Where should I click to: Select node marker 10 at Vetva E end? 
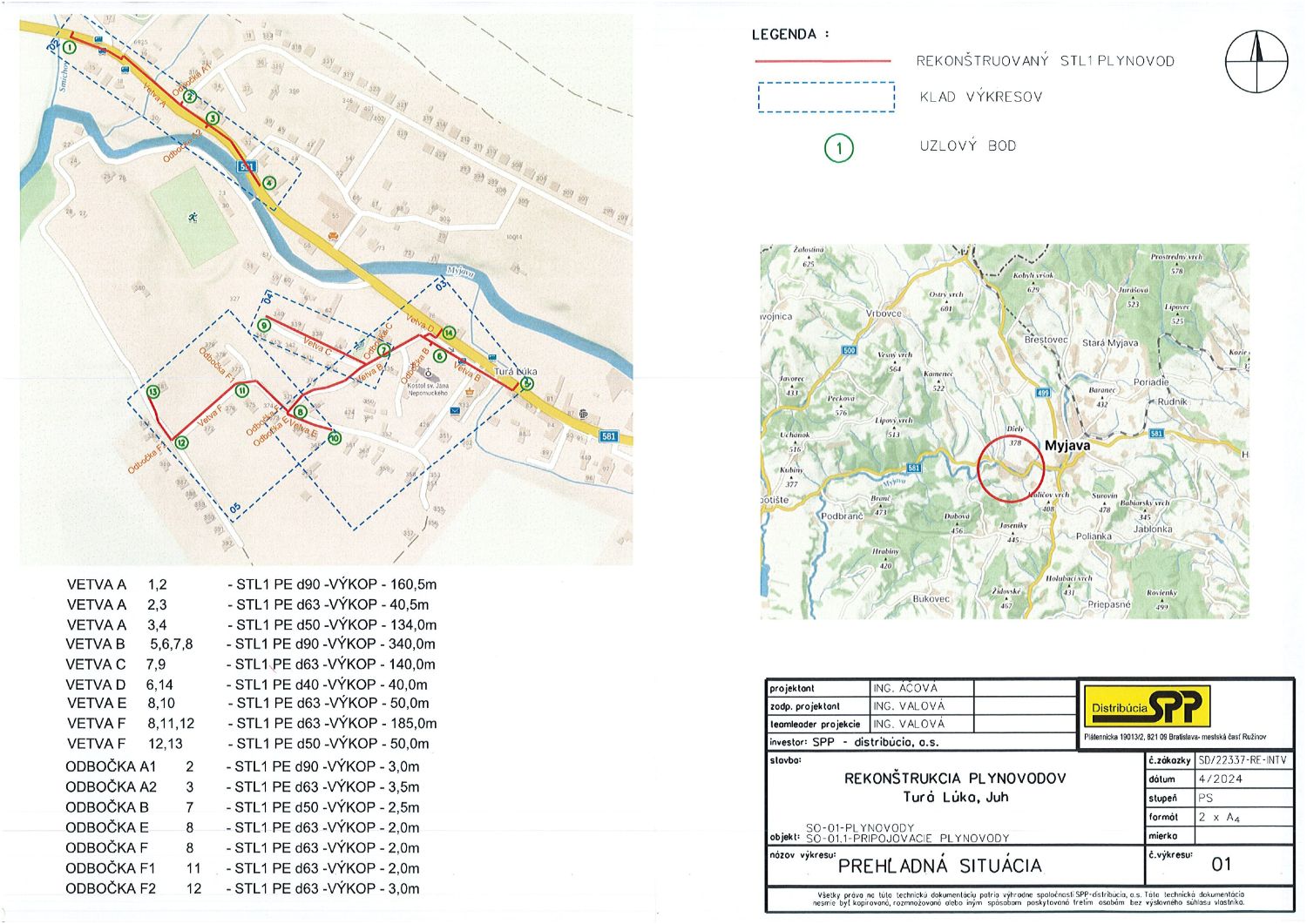334,438
